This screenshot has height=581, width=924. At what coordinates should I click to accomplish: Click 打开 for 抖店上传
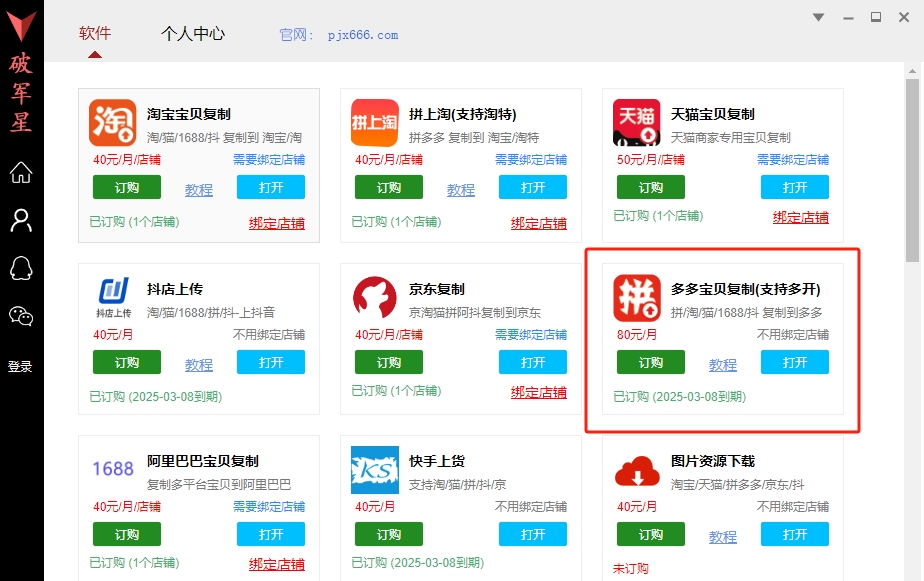[x=271, y=362]
